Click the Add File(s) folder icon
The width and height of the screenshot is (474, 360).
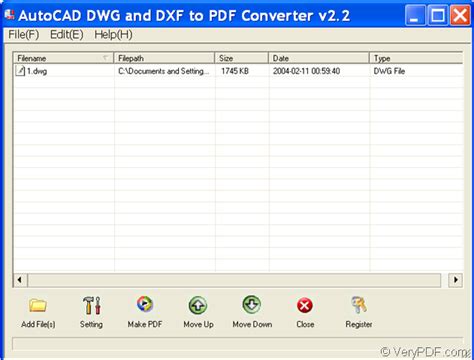(x=38, y=305)
